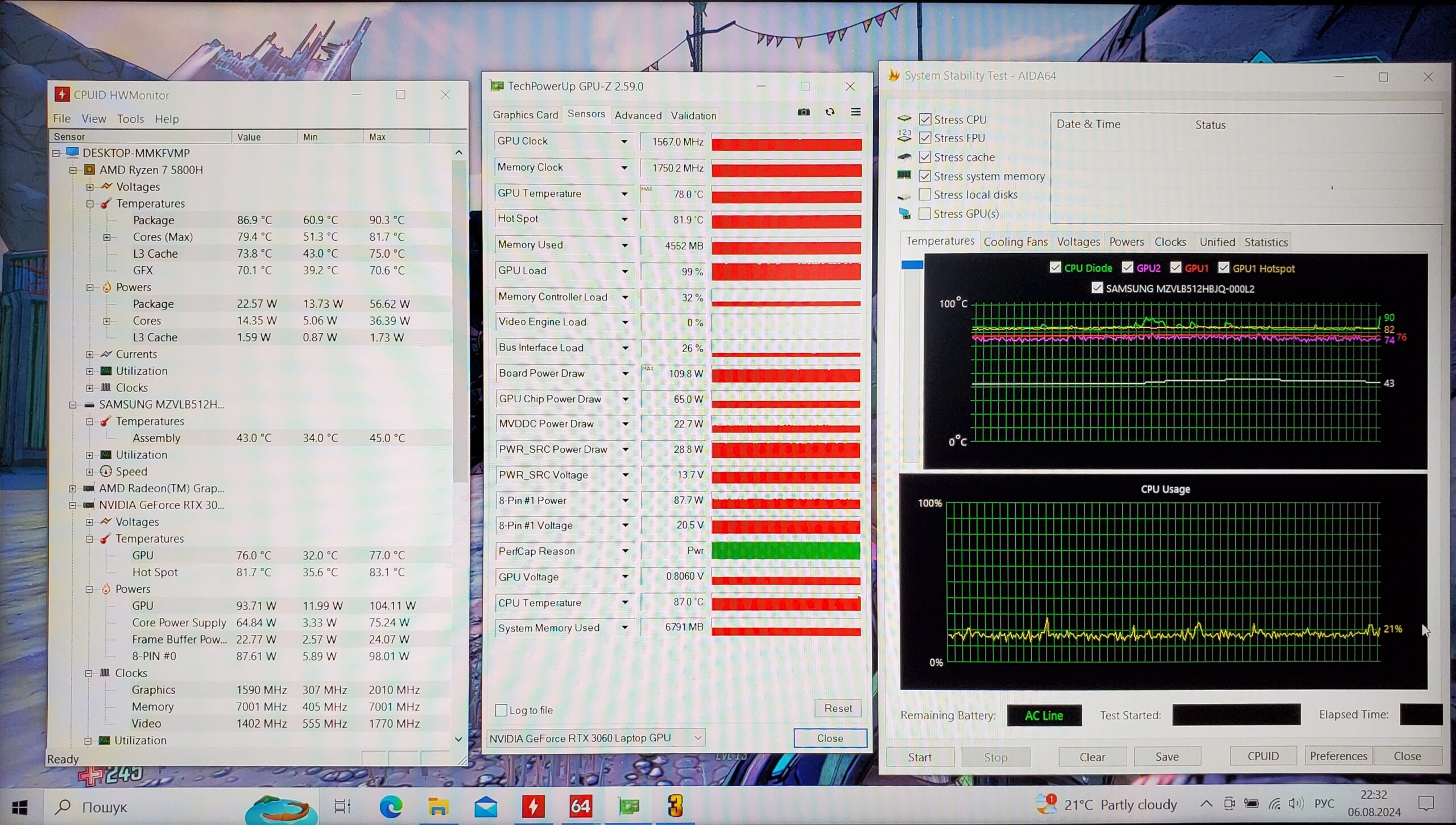Open GPU-Z hamburger menu icon
Image resolution: width=1456 pixels, height=825 pixels.
(x=855, y=112)
